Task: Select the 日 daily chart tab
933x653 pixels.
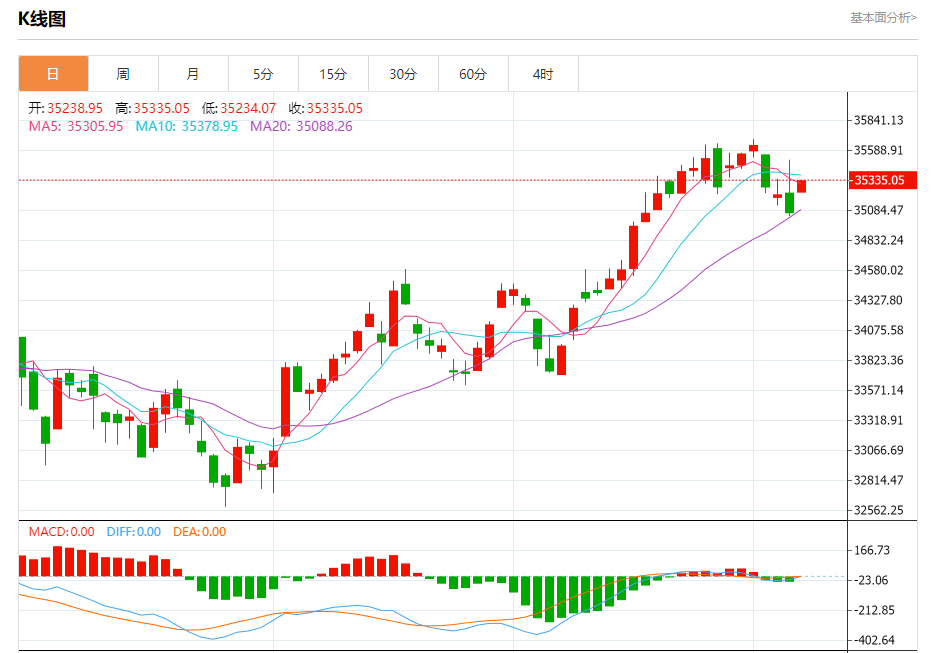Action: coord(54,74)
